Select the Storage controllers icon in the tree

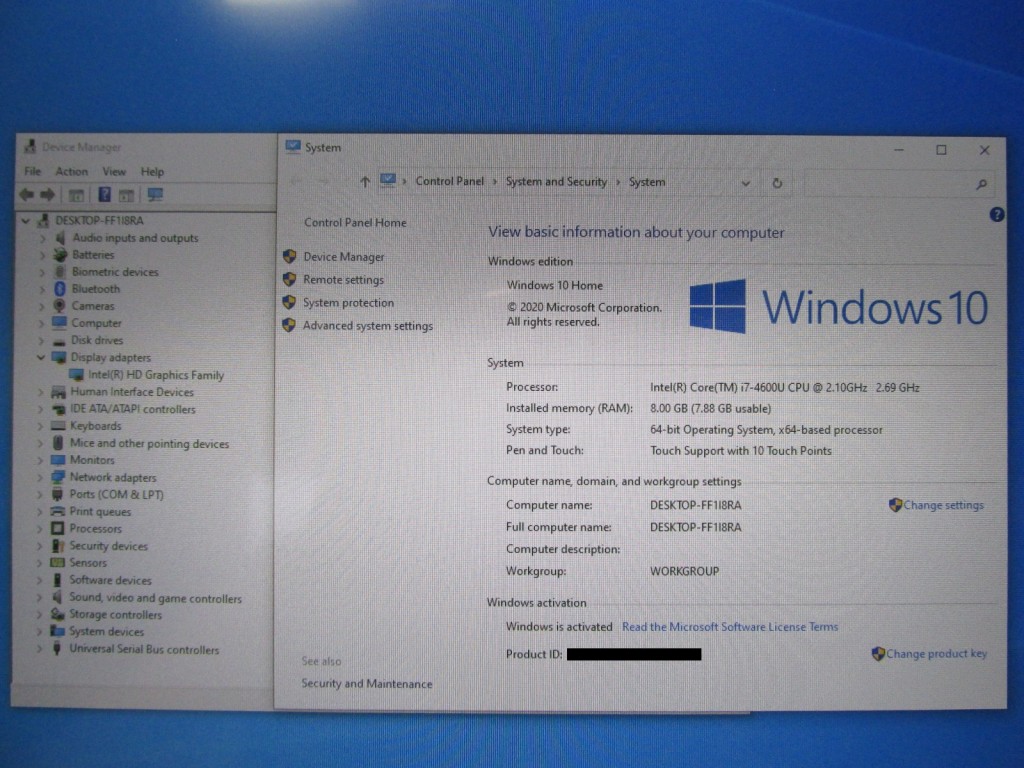click(57, 614)
